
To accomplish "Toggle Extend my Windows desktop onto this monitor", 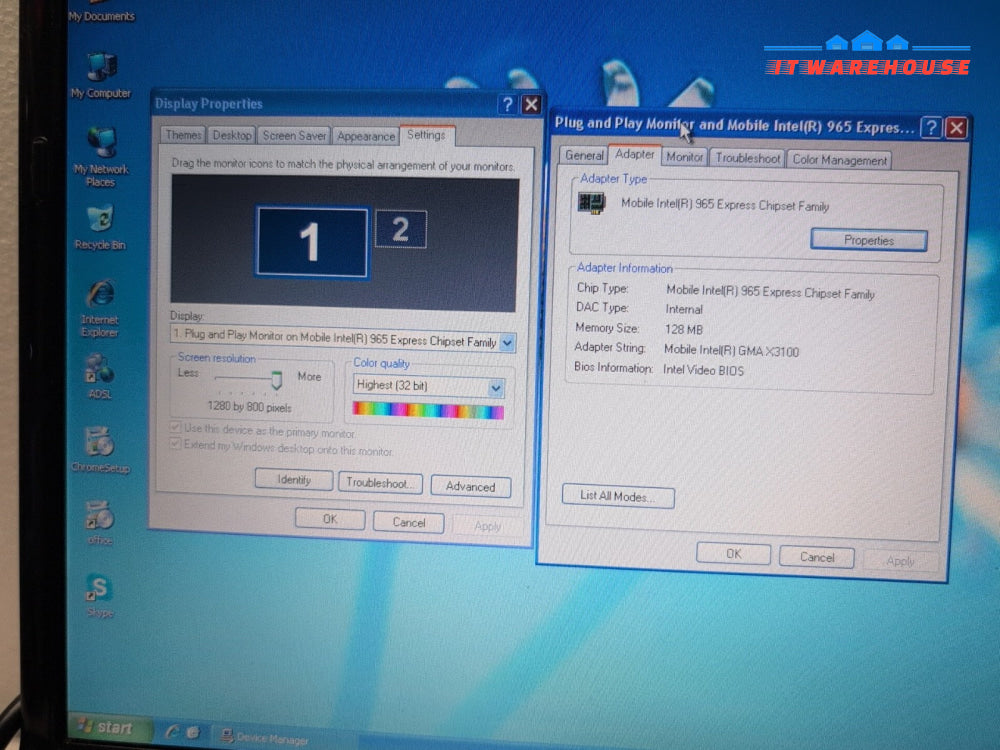I will [175, 444].
